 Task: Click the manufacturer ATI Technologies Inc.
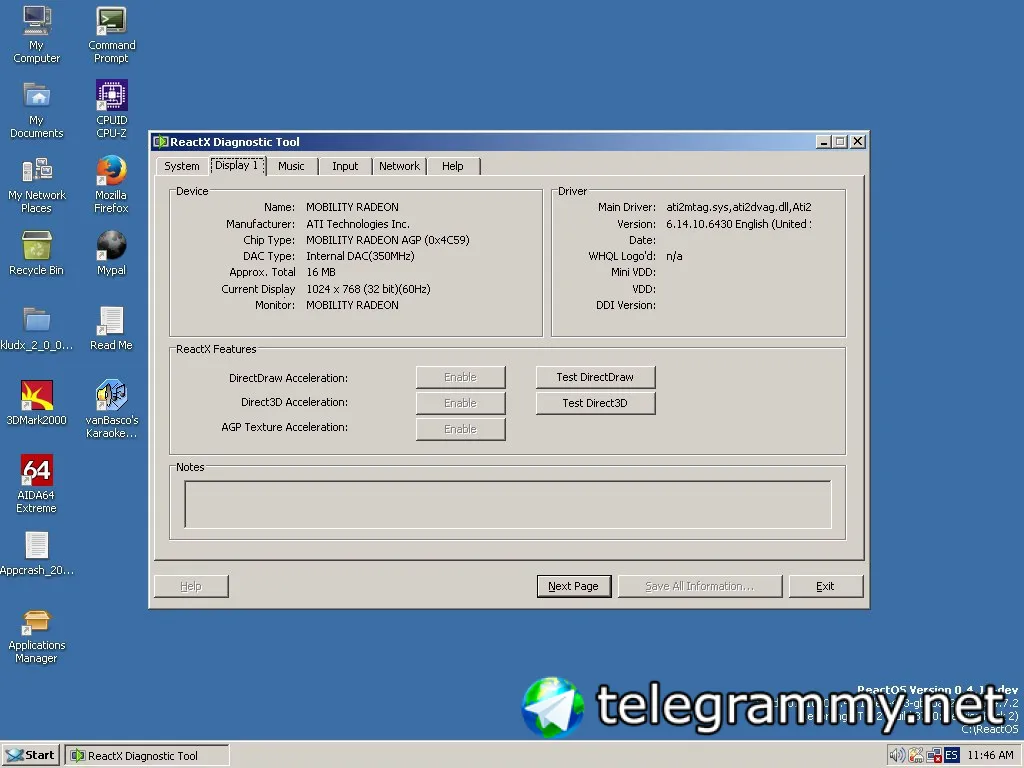[x=357, y=224]
